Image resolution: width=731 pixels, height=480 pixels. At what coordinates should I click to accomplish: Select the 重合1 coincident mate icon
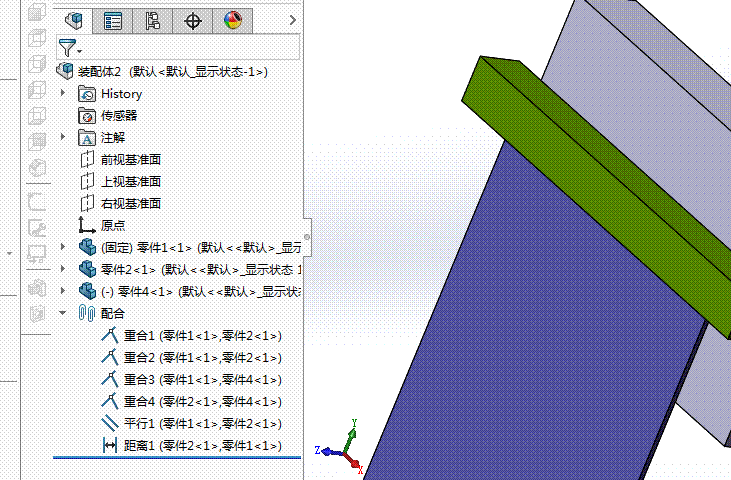tap(110, 335)
